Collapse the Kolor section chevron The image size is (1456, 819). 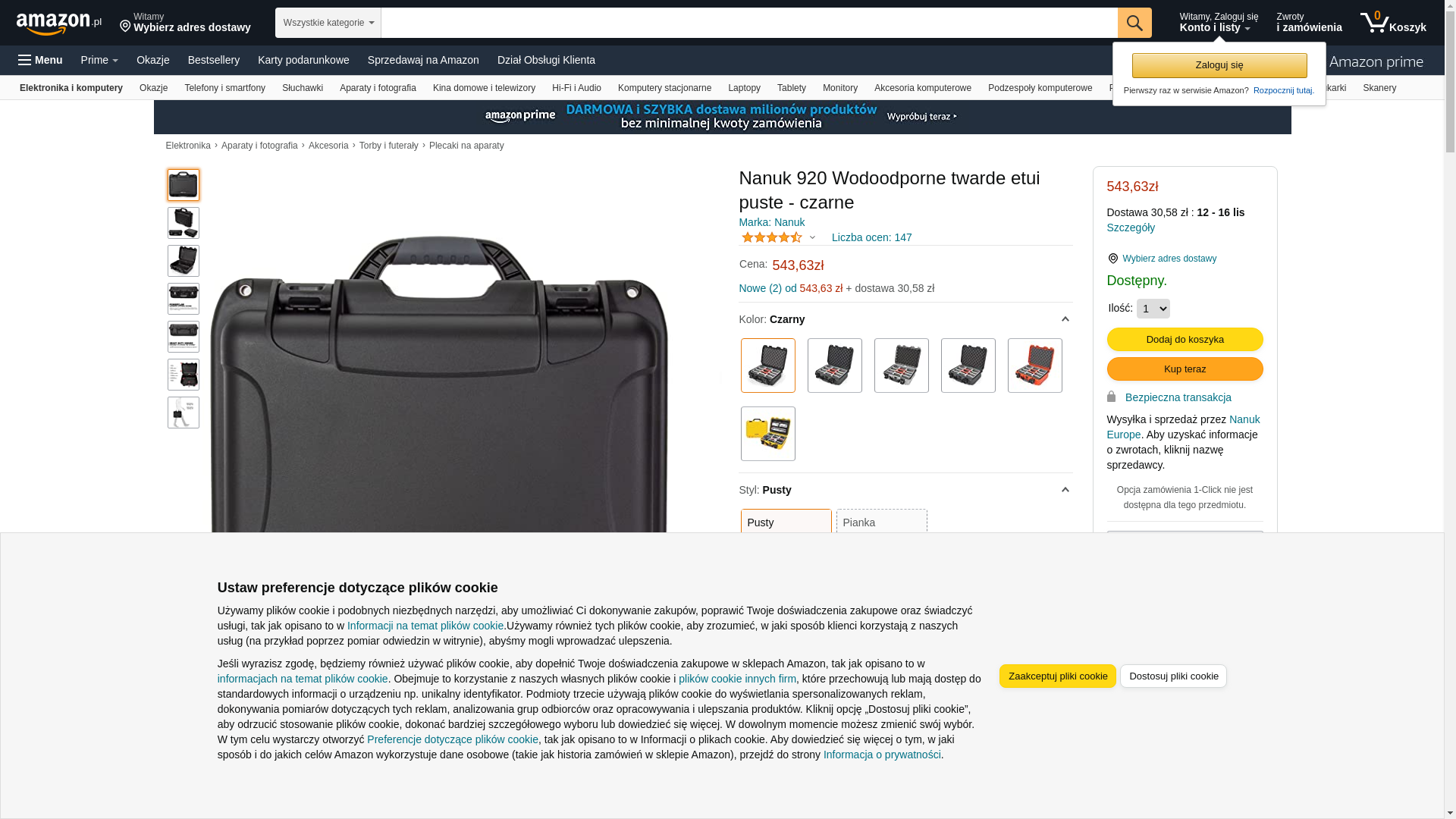point(1065,319)
